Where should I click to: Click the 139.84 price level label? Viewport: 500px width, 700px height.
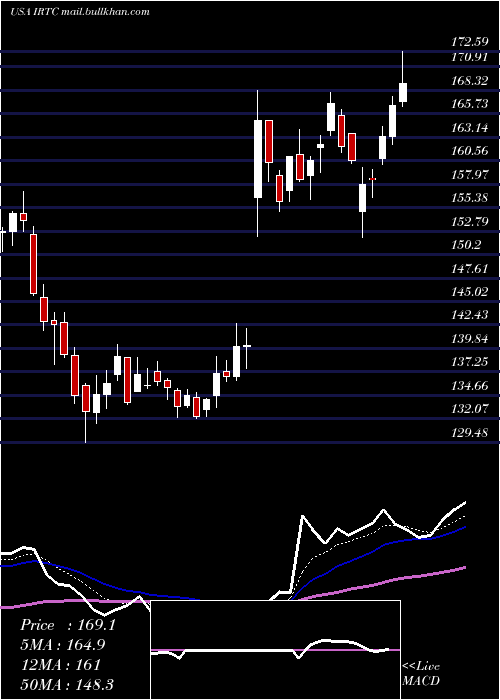tap(470, 339)
